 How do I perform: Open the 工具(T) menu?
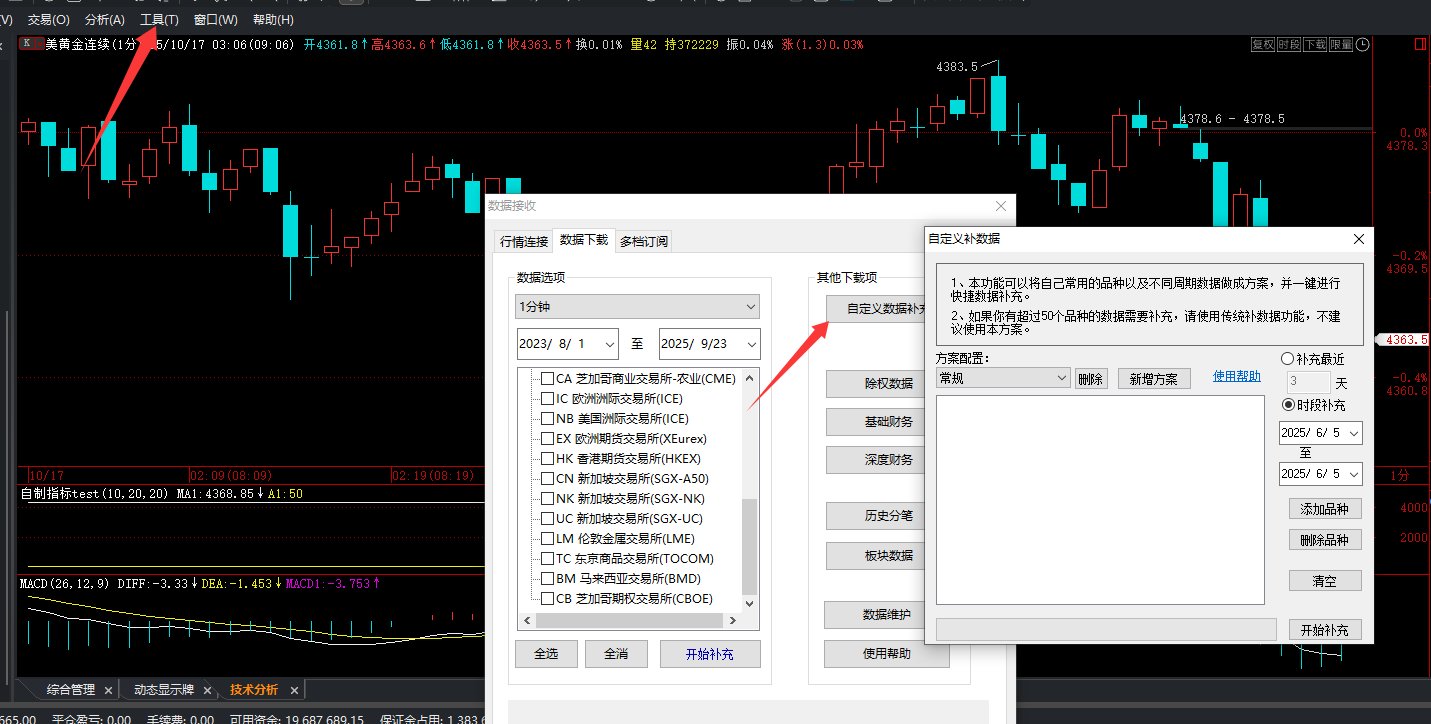point(159,20)
